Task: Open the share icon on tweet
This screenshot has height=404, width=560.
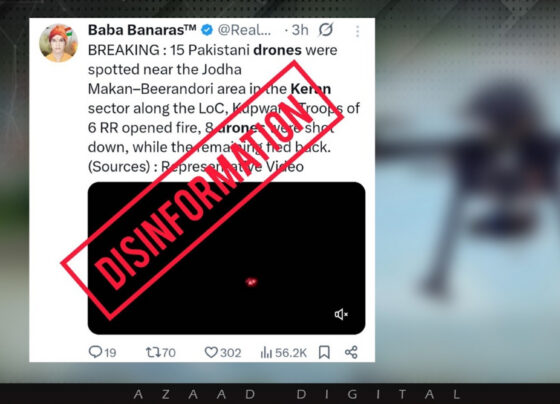Action: (351, 352)
